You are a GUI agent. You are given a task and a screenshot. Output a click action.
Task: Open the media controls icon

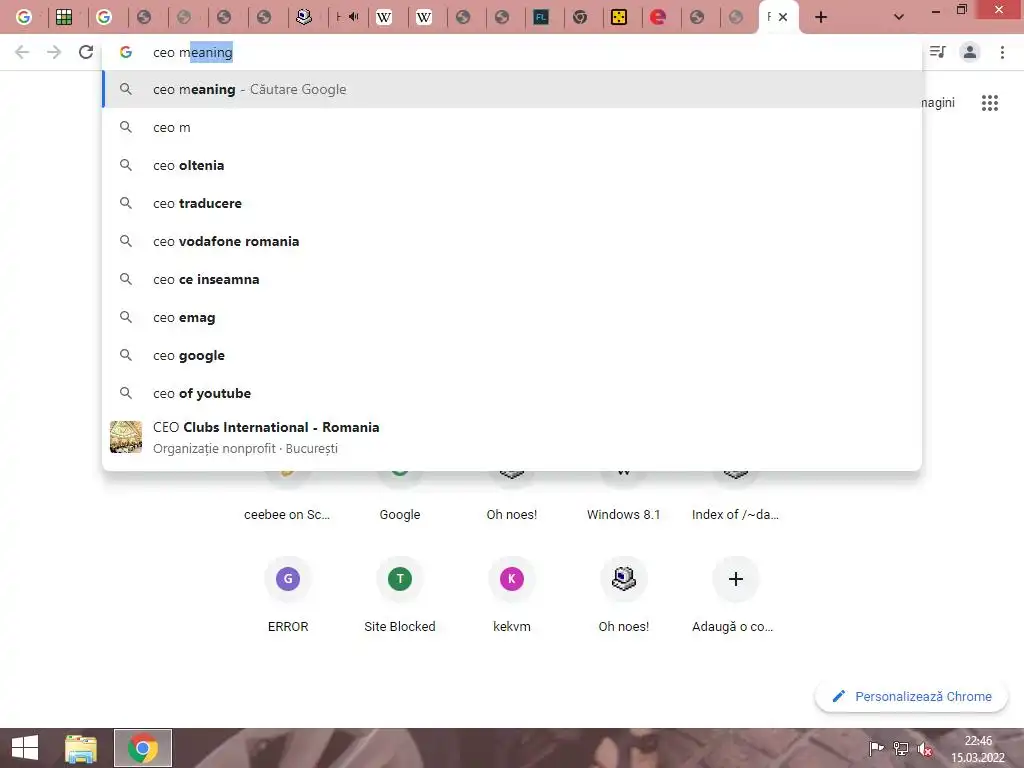pyautogui.click(x=938, y=52)
